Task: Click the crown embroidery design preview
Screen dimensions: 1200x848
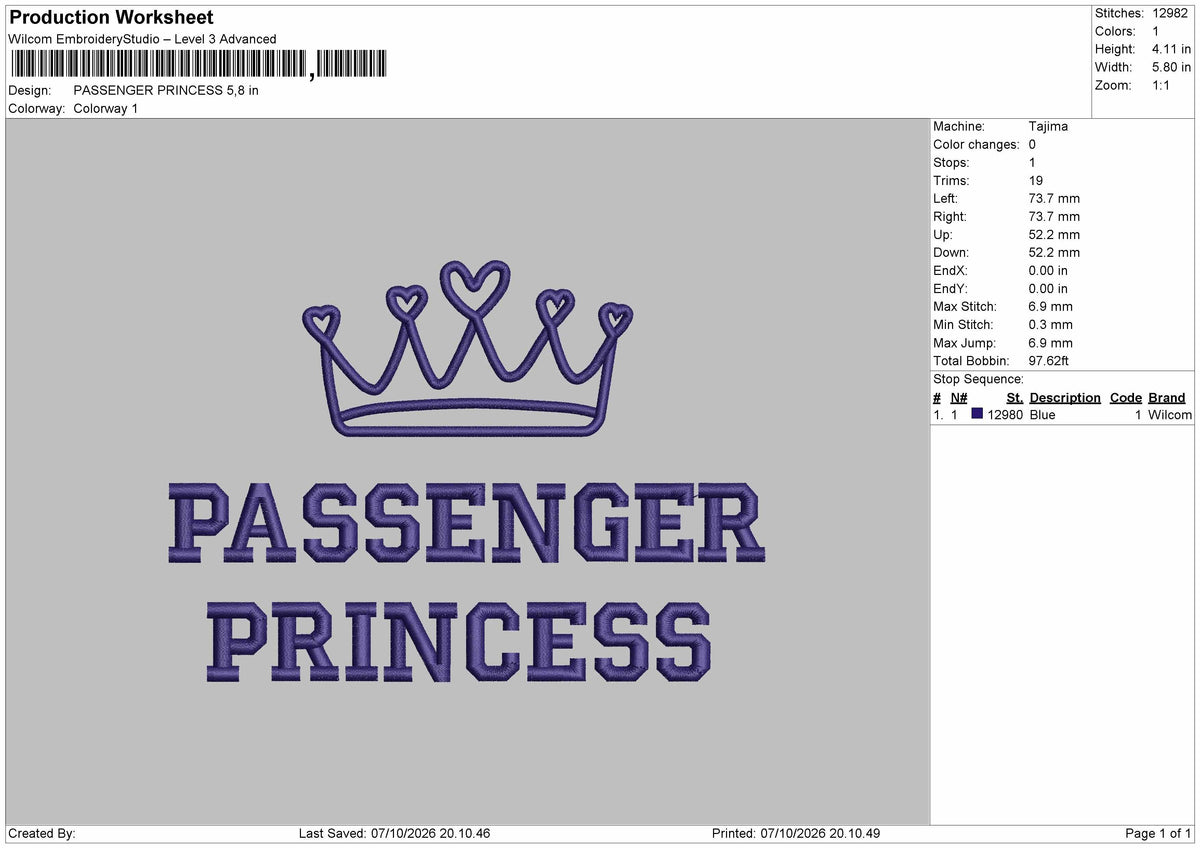Action: (x=468, y=350)
